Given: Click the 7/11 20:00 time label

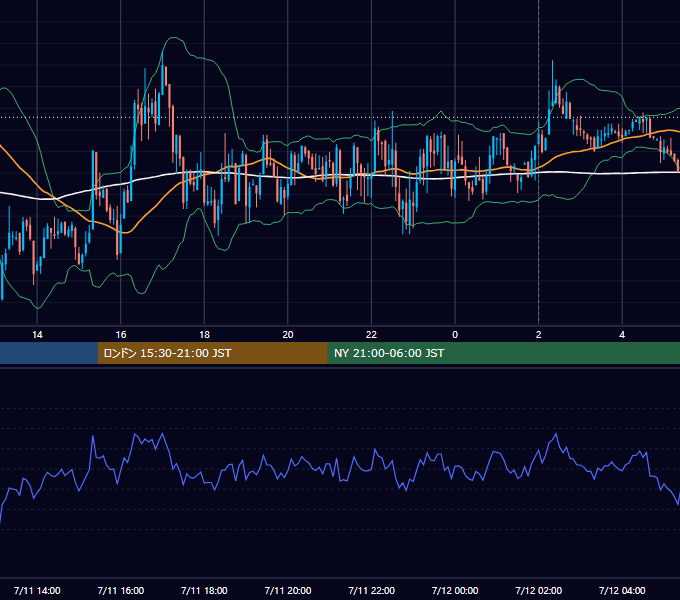Looking at the screenshot, I should coord(288,590).
